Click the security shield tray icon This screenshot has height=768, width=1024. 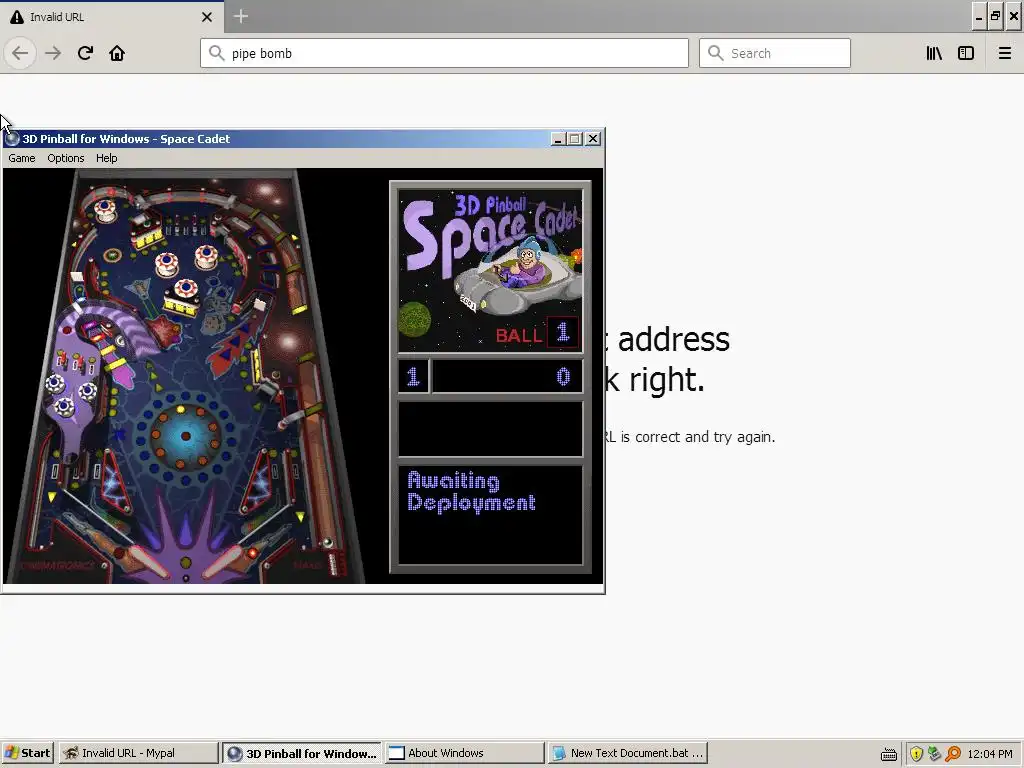(916, 754)
